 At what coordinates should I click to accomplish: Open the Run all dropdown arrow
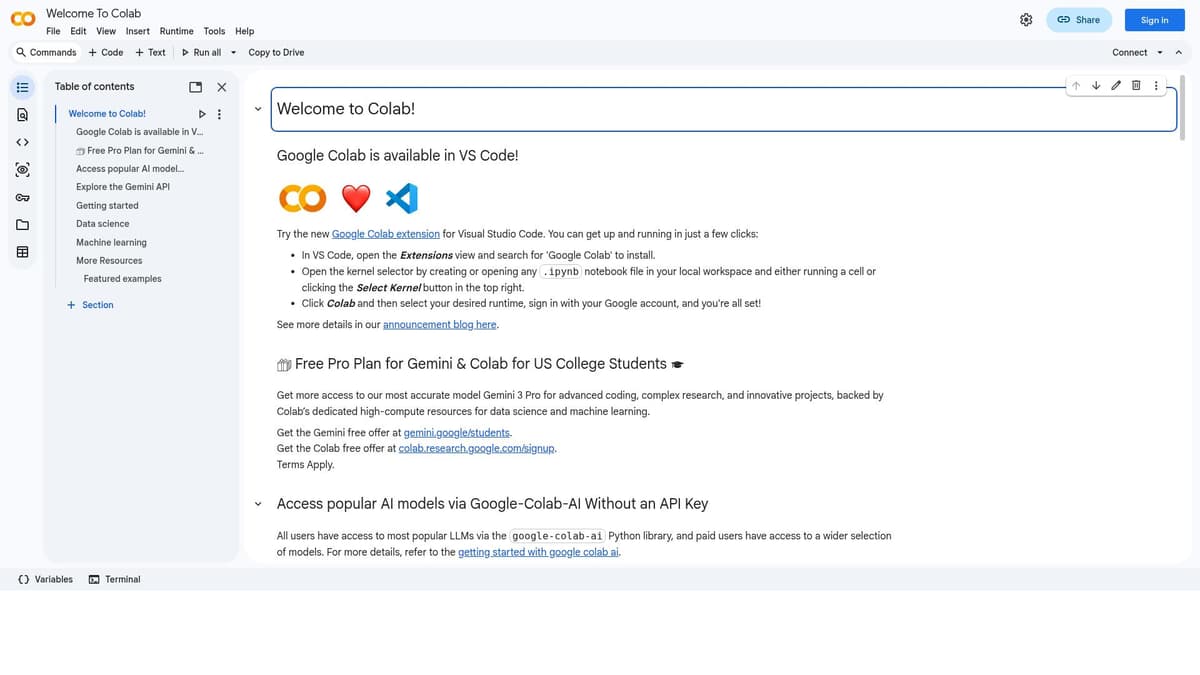(x=234, y=53)
